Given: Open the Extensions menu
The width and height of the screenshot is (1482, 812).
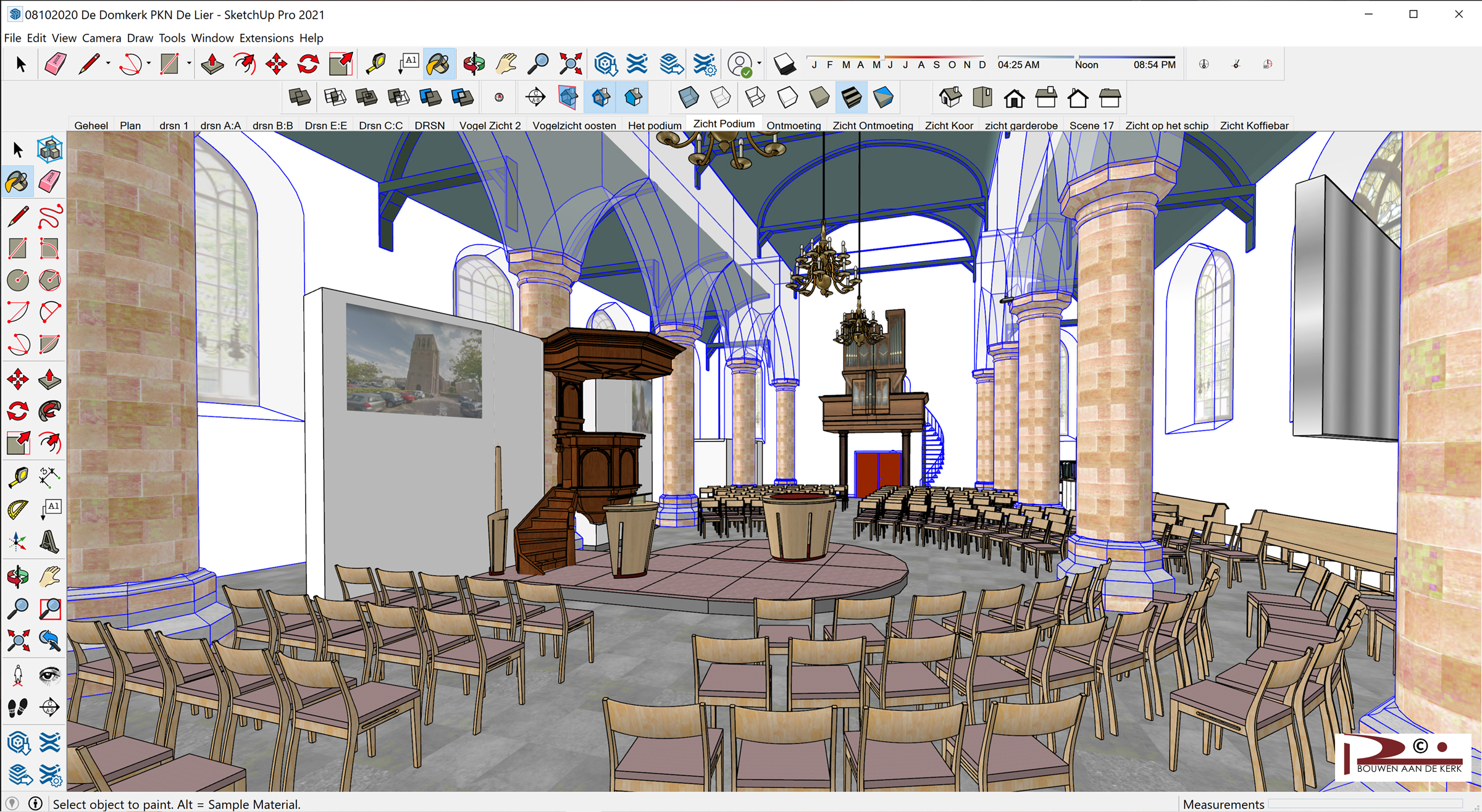Looking at the screenshot, I should [x=266, y=38].
